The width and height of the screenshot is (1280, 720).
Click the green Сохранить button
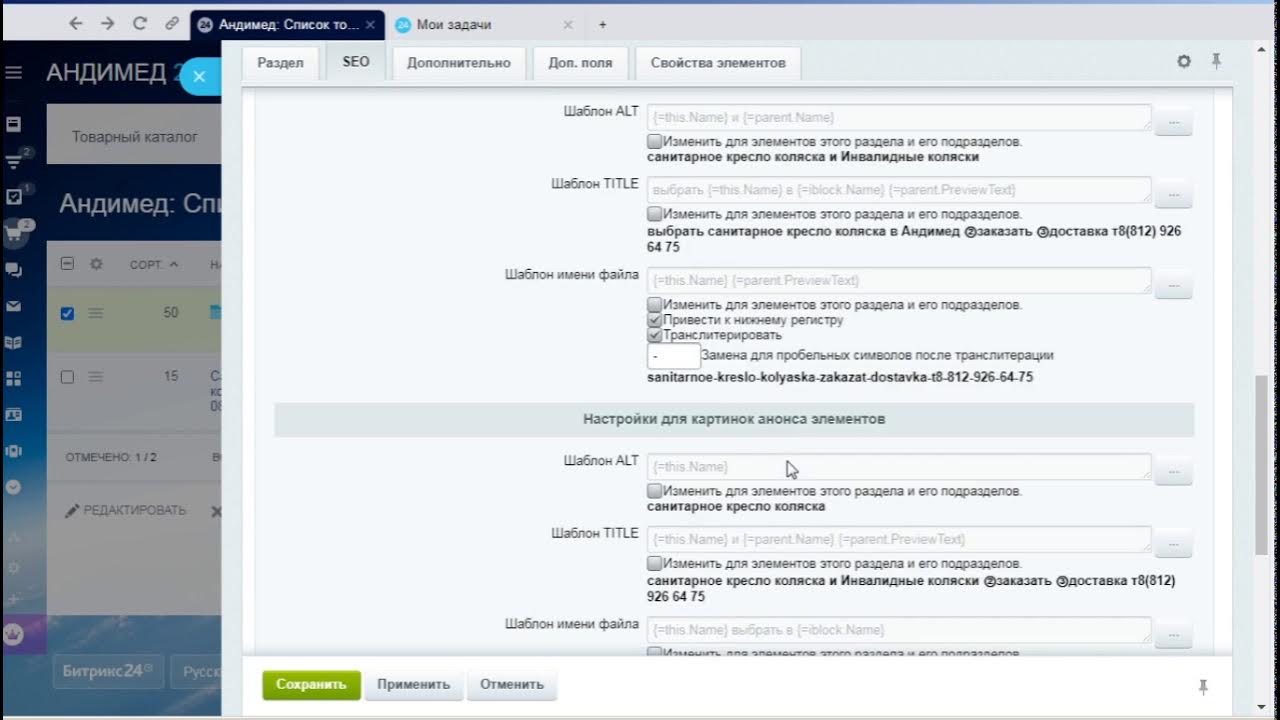click(x=311, y=684)
